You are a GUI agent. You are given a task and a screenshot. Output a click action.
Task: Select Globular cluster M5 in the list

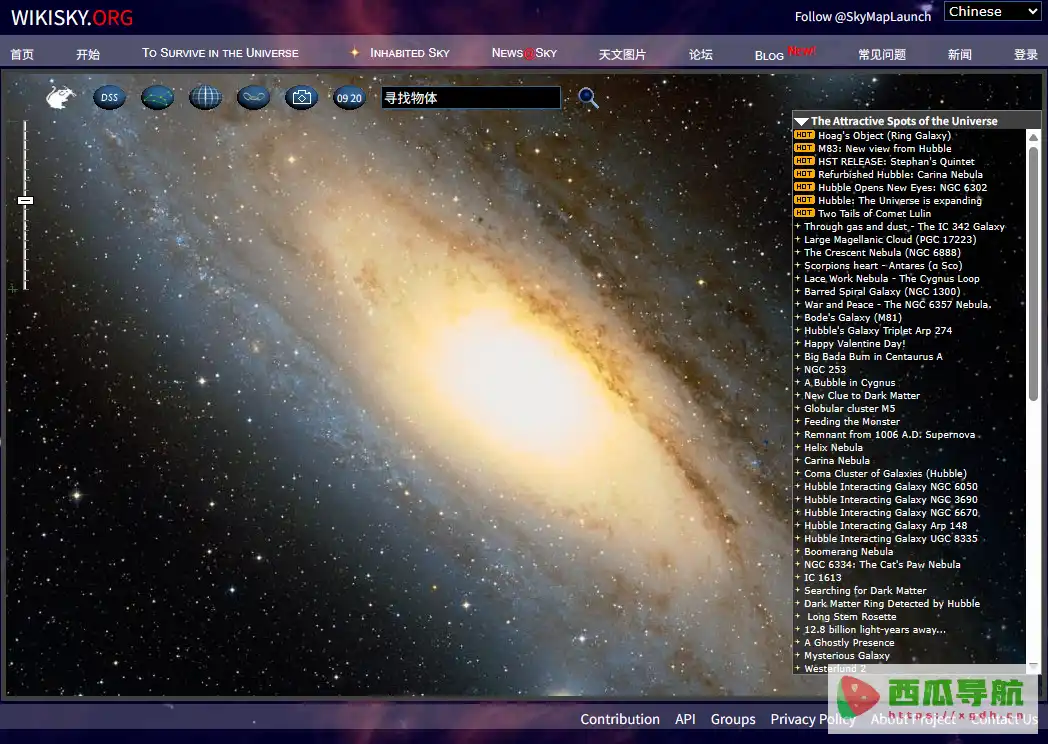pyautogui.click(x=849, y=408)
